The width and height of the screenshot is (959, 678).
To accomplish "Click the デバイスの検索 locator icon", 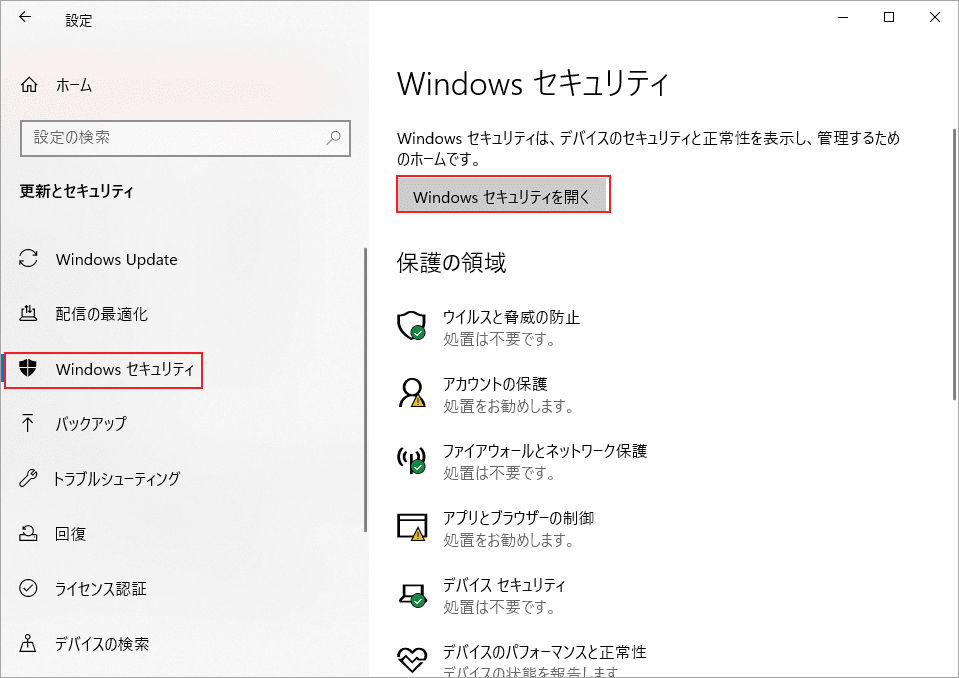I will tap(28, 643).
